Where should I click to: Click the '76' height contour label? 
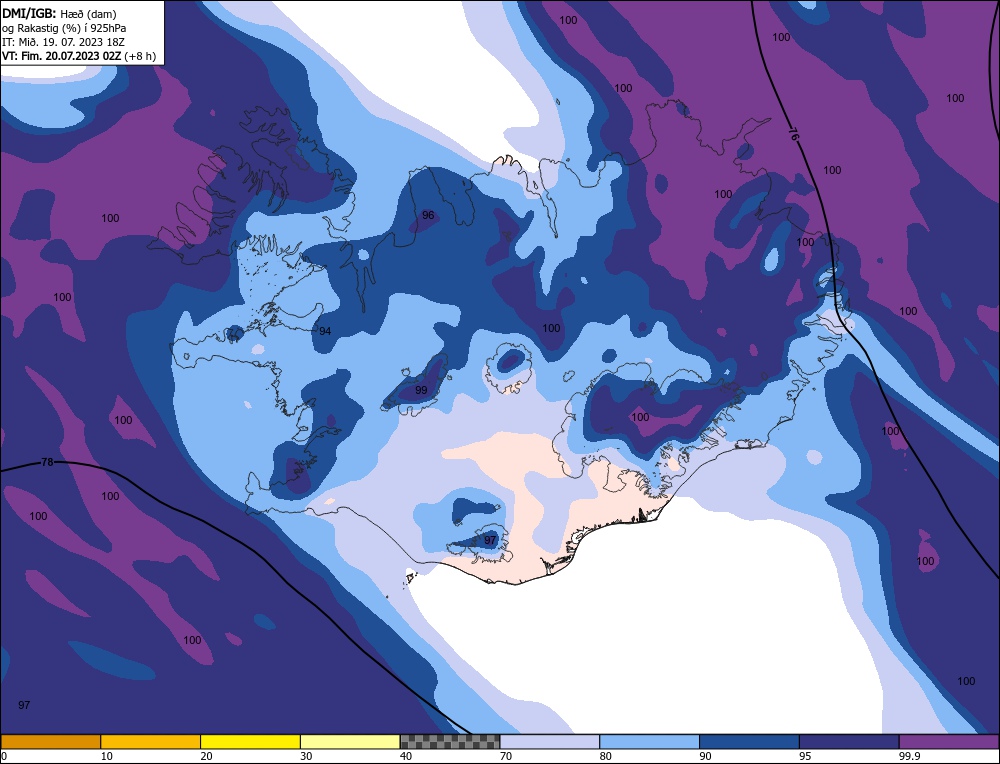pos(793,135)
